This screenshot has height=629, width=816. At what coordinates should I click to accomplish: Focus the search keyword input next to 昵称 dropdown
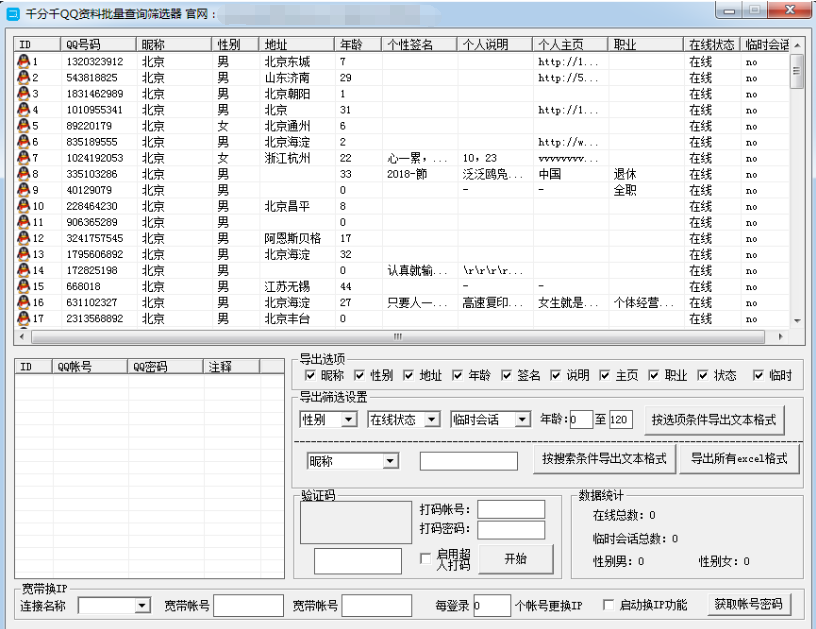(468, 461)
